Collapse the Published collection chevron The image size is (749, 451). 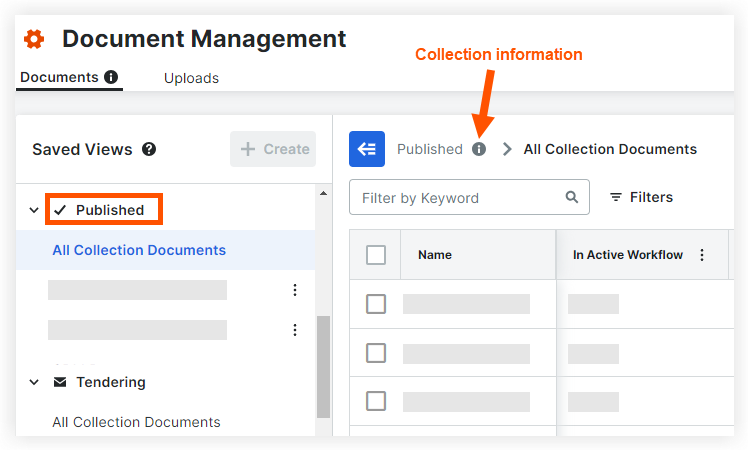(x=34, y=211)
